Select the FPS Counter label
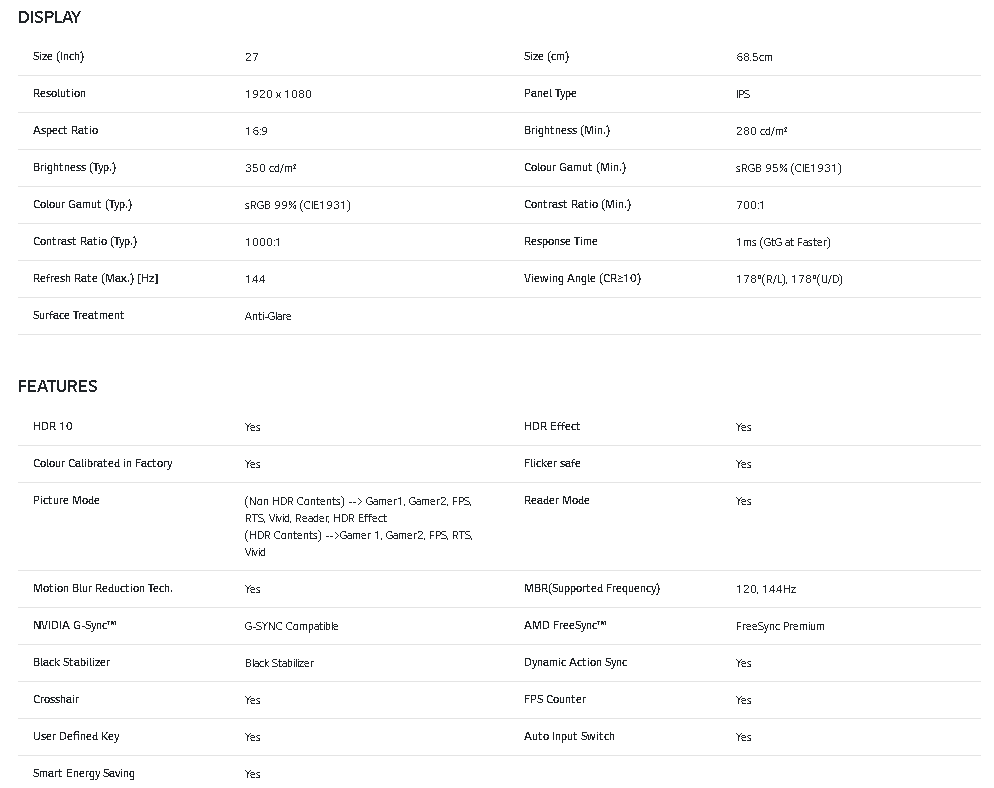 (555, 699)
